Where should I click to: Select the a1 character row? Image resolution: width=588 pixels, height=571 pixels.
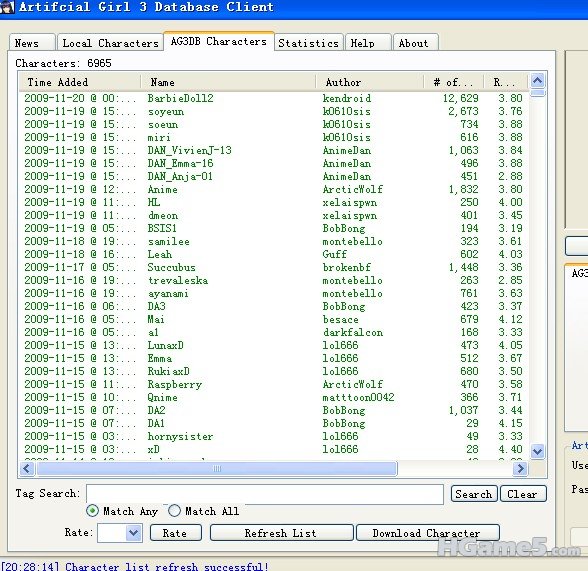point(274,332)
